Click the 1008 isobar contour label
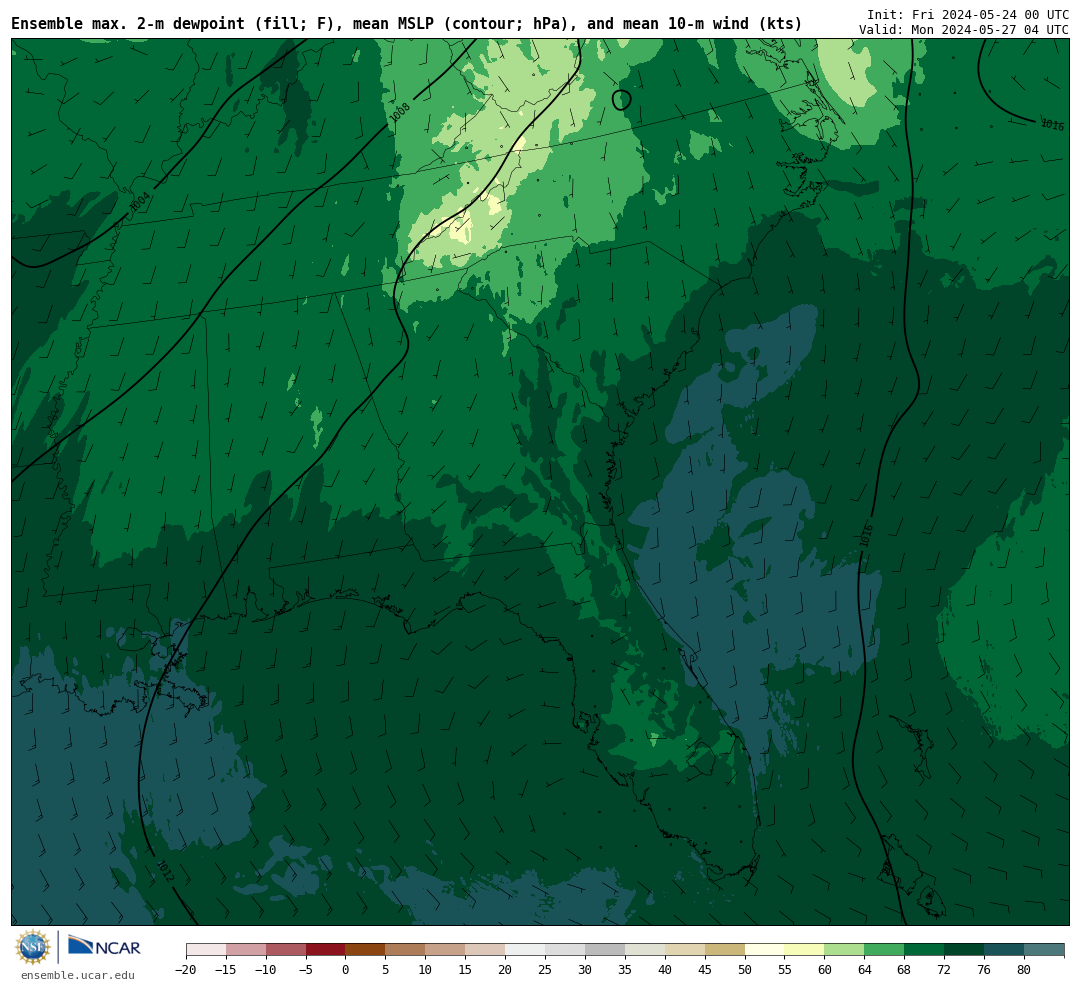 [x=399, y=112]
